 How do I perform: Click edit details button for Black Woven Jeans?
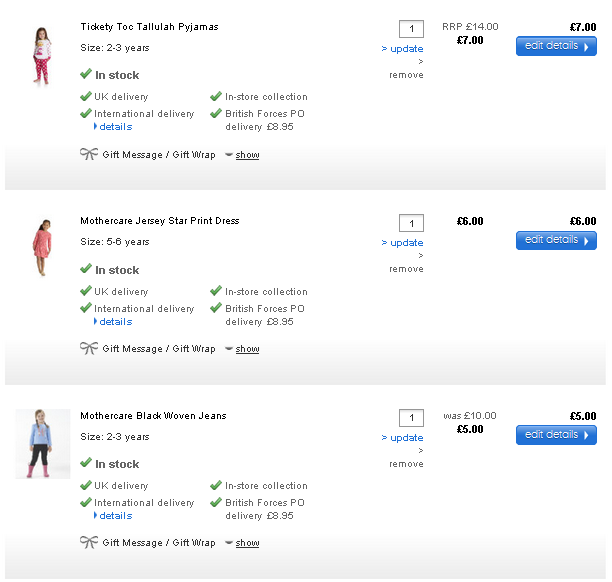[556, 435]
